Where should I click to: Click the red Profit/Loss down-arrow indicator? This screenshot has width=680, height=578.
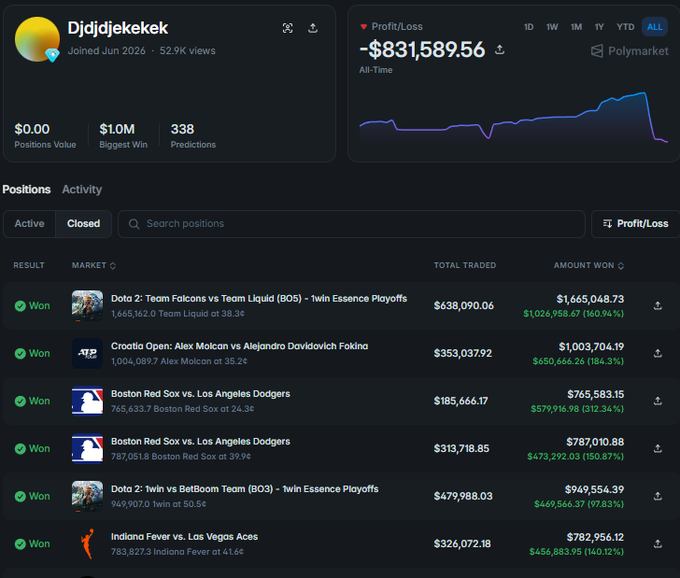[363, 27]
